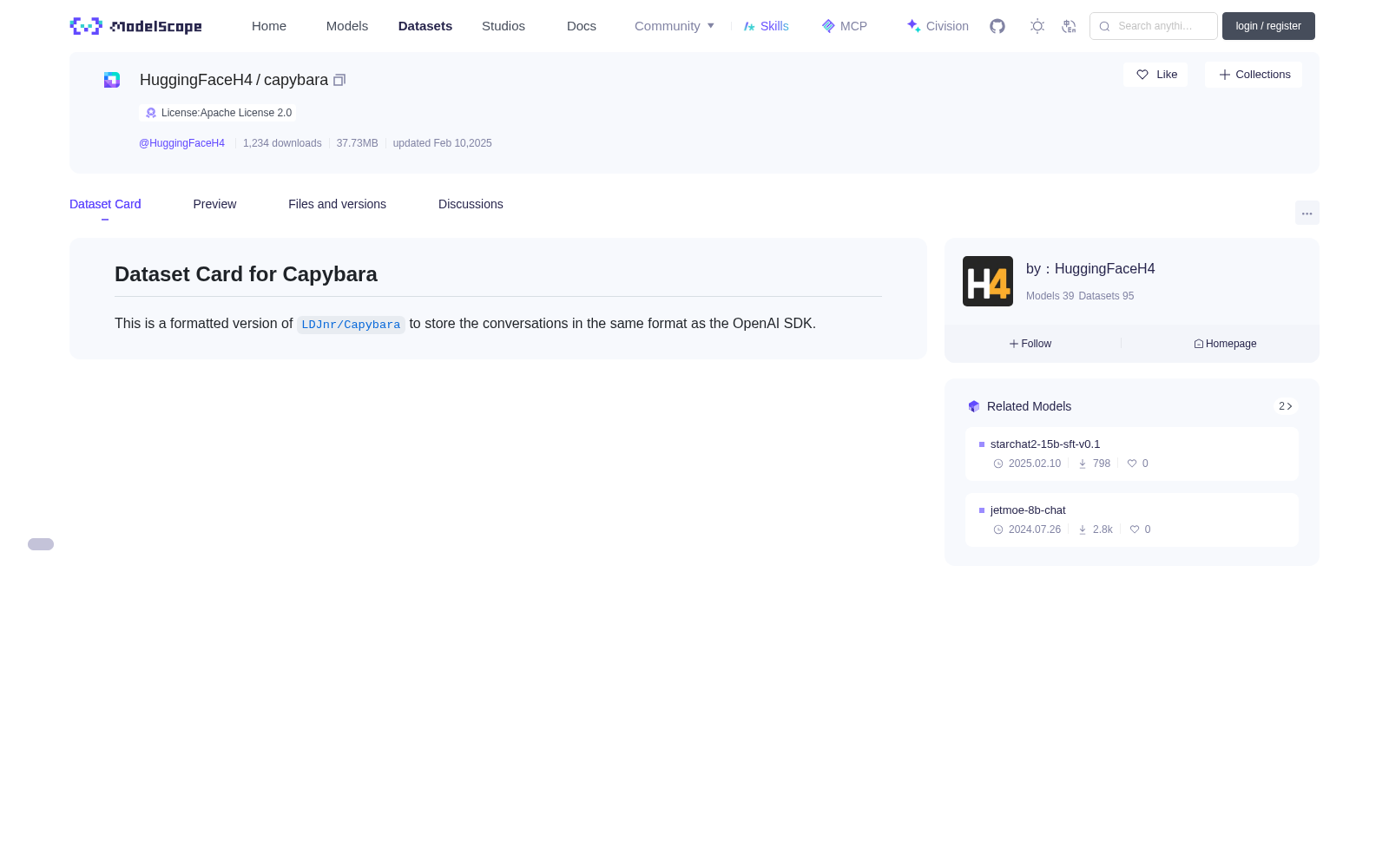Click the Skills sparkle icon
Viewport: 1389px width, 868px height.
[x=749, y=26]
